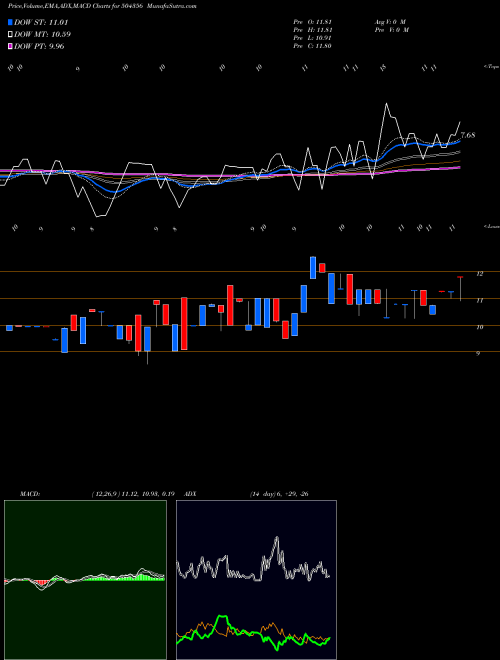Click the 'Pre H: 11.81' value
Viewport: 500px width, 660px height.
pos(313,30)
